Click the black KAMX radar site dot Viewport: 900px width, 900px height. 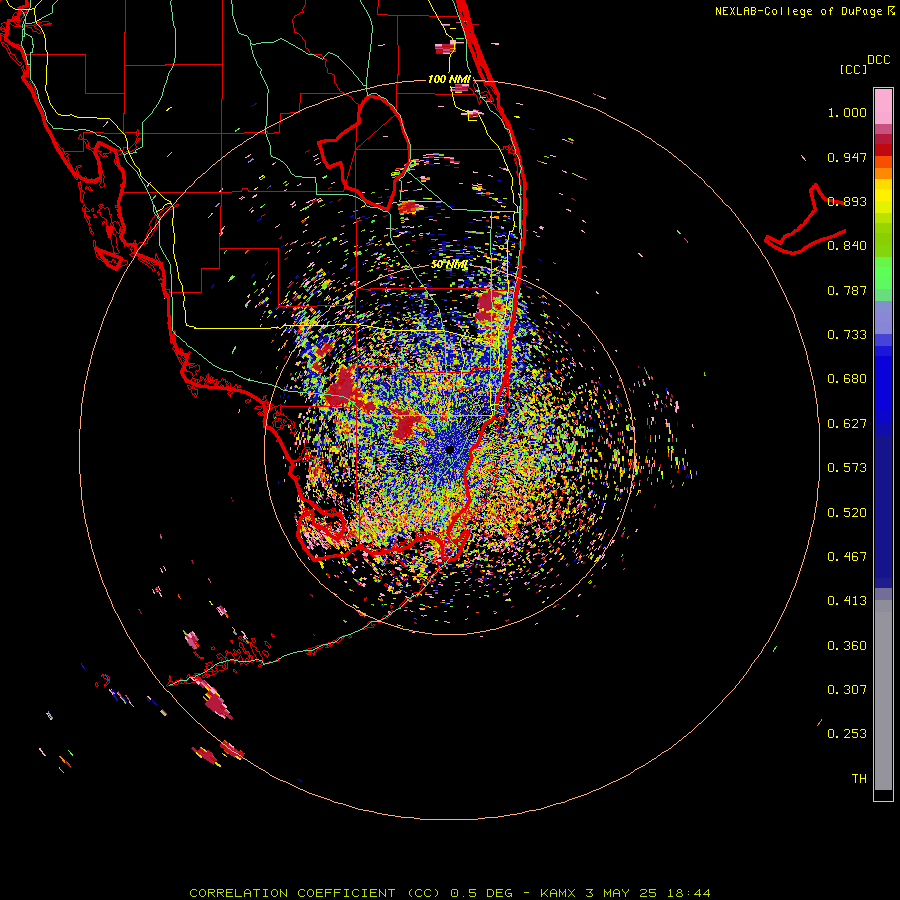click(x=449, y=449)
